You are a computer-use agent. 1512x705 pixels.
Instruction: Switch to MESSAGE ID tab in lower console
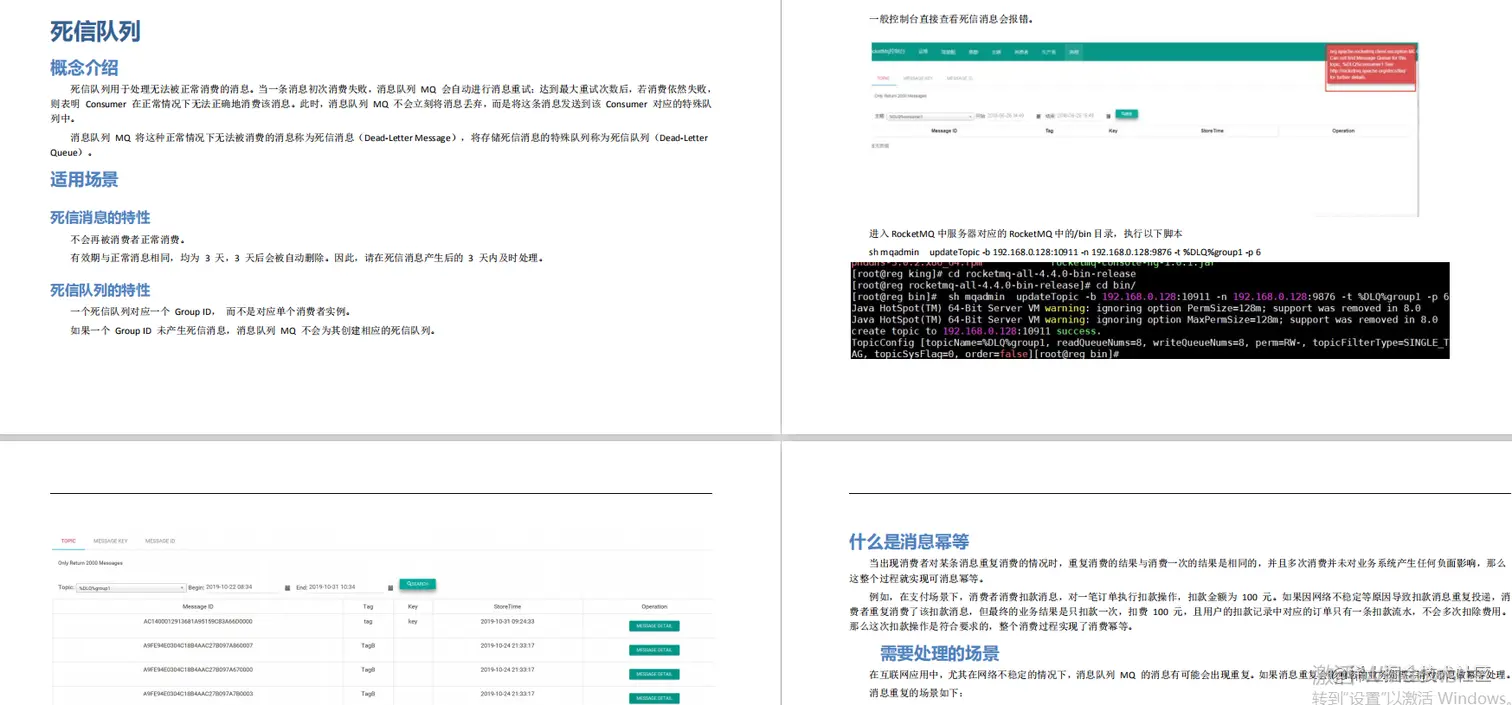160,540
